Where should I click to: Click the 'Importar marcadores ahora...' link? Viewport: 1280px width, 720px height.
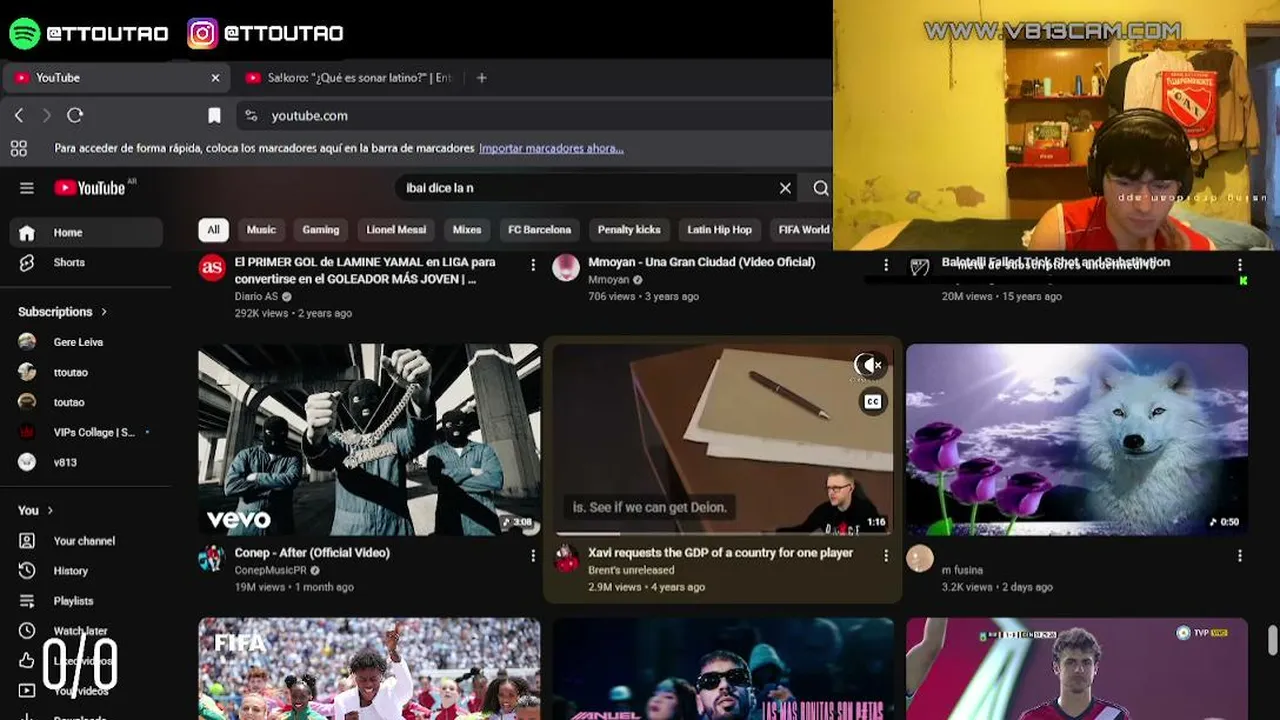click(x=551, y=149)
